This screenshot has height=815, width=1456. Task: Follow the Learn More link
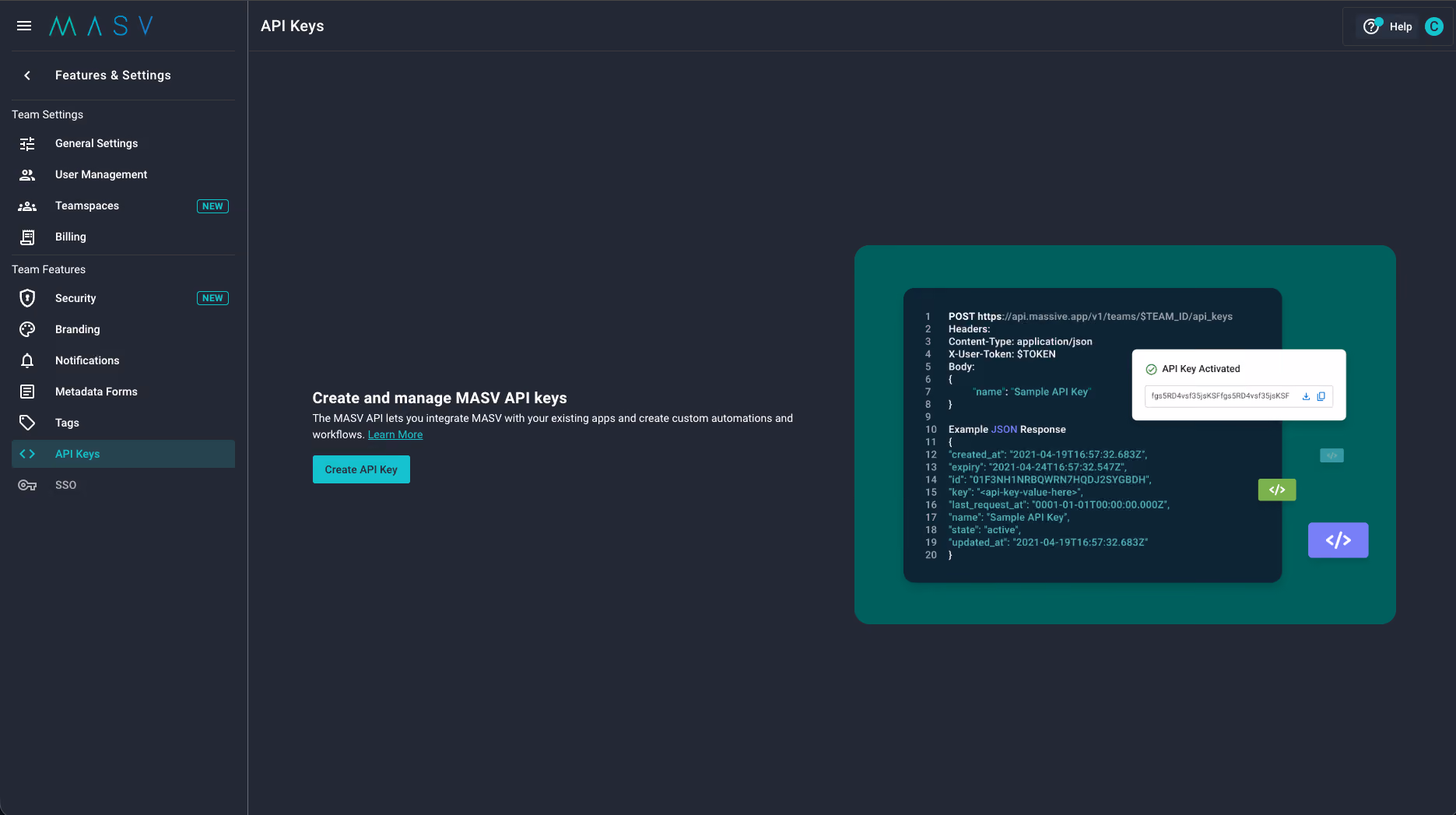395,434
